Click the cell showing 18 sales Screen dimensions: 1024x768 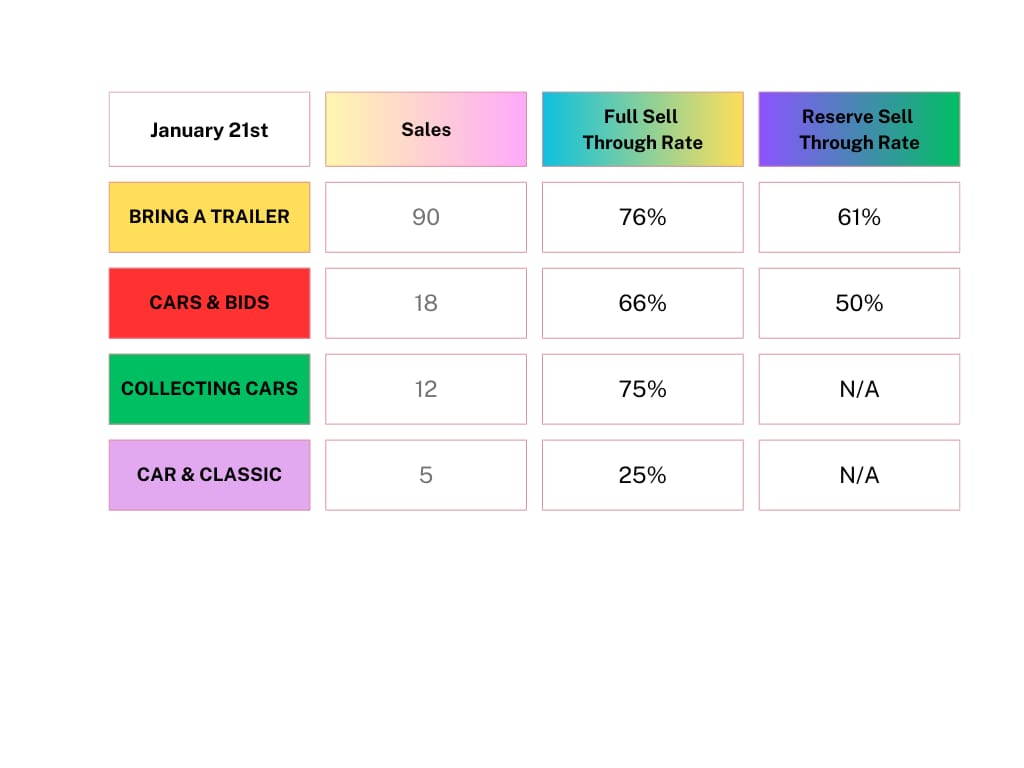tap(426, 303)
